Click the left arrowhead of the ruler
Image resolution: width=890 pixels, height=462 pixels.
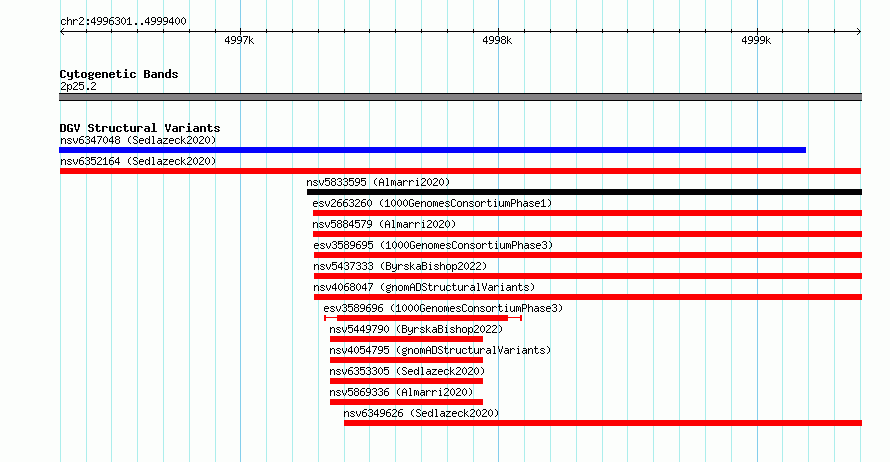[62, 32]
